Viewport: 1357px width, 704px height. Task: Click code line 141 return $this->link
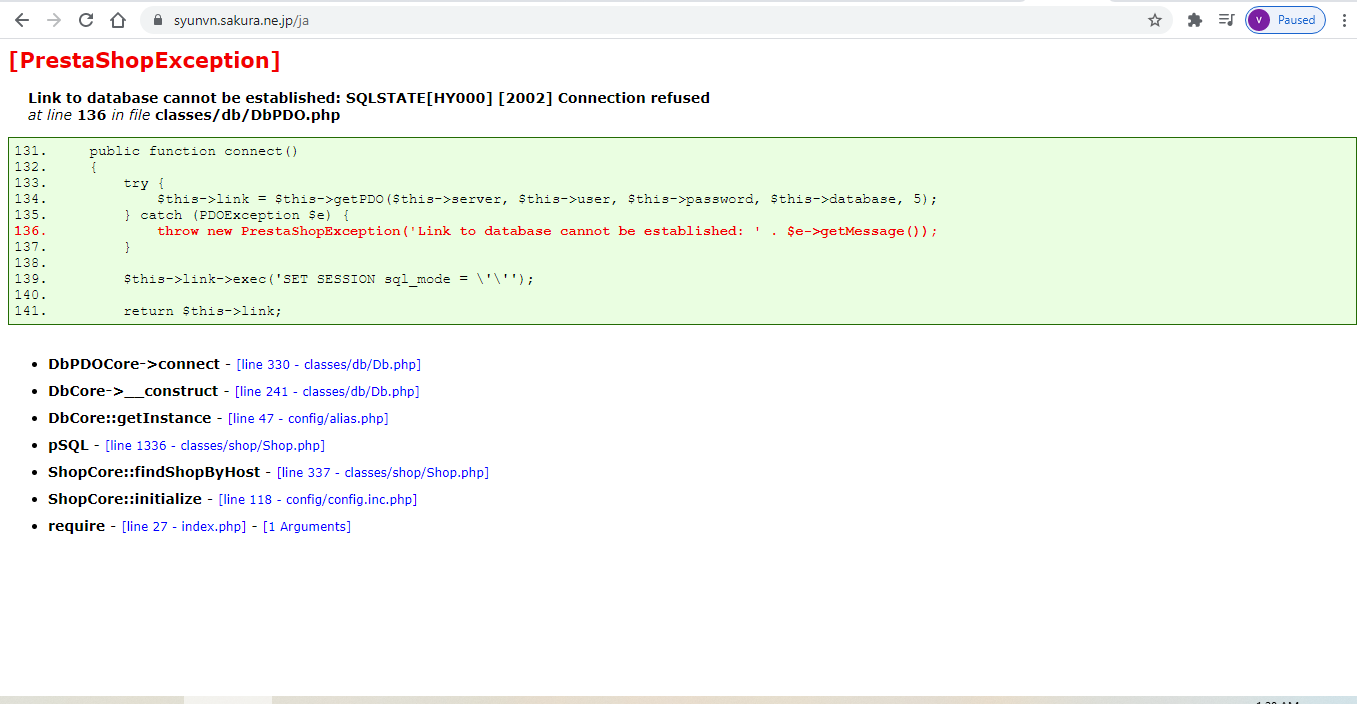pos(203,311)
